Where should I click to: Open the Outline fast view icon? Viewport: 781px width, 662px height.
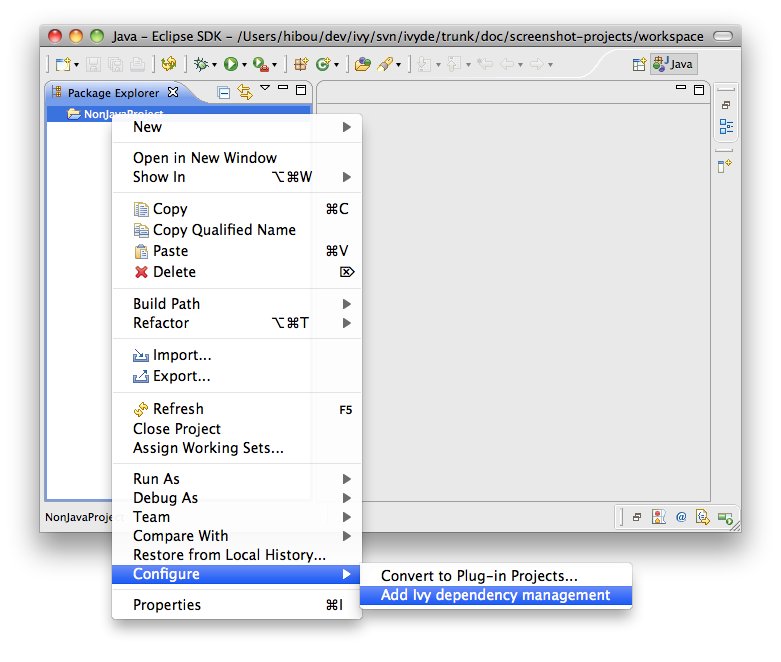[x=726, y=127]
